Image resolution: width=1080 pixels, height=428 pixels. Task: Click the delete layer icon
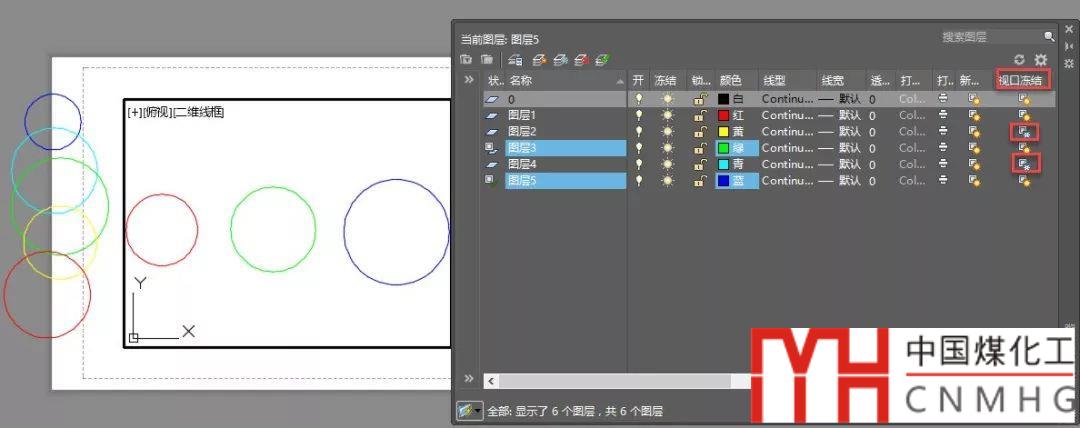pyautogui.click(x=582, y=60)
